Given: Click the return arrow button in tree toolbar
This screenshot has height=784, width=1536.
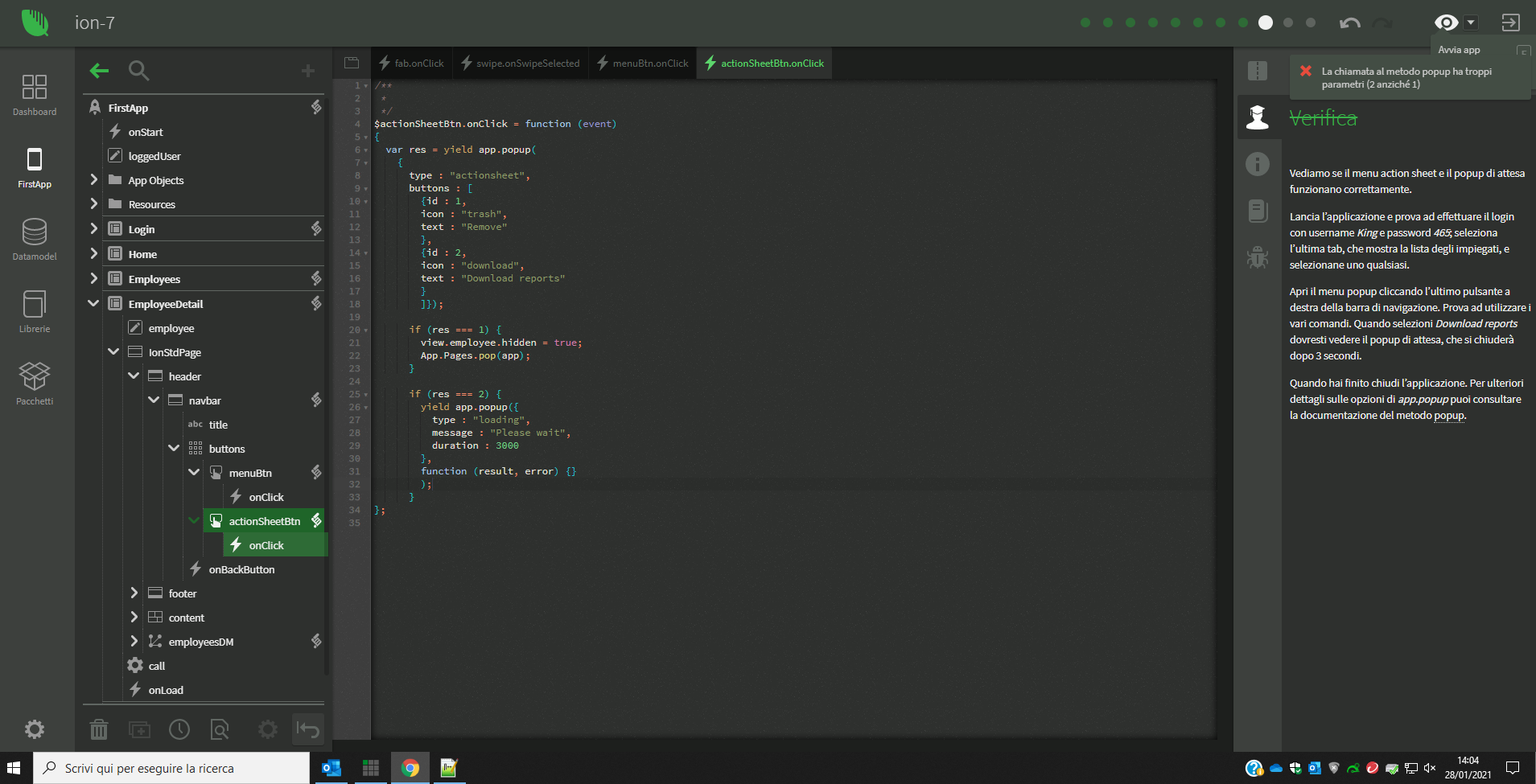Looking at the screenshot, I should click(x=308, y=729).
